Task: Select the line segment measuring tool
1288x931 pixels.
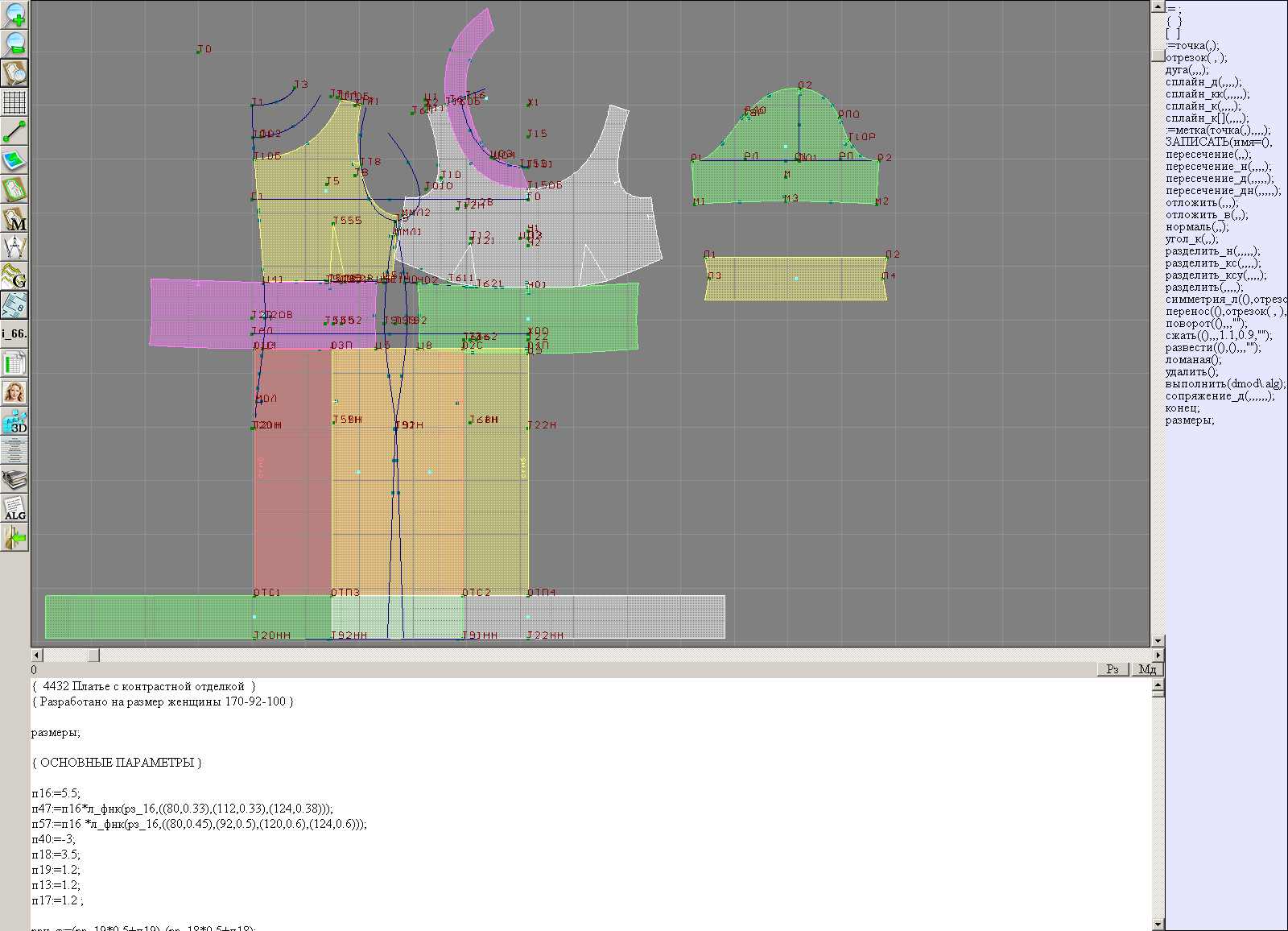Action: pyautogui.click(x=14, y=131)
